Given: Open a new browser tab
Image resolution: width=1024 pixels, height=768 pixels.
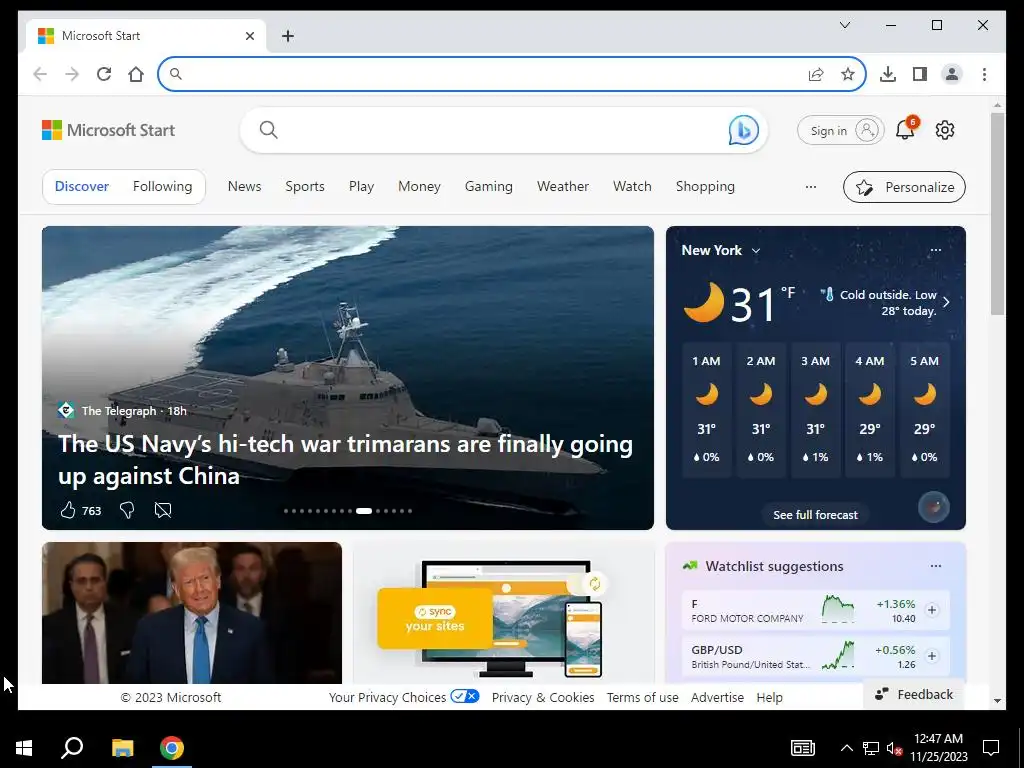Looking at the screenshot, I should [x=288, y=36].
